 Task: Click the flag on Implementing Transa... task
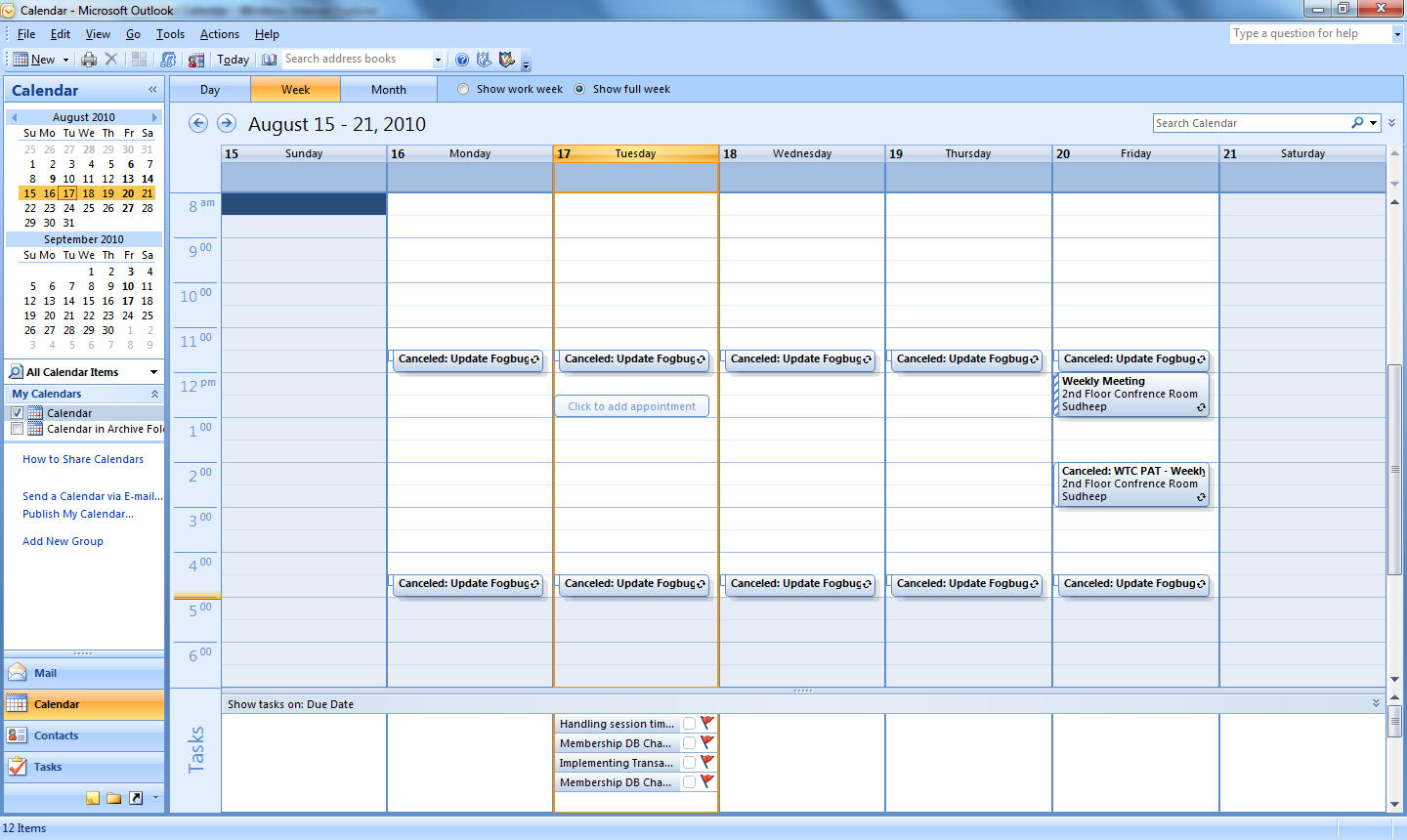click(x=707, y=763)
